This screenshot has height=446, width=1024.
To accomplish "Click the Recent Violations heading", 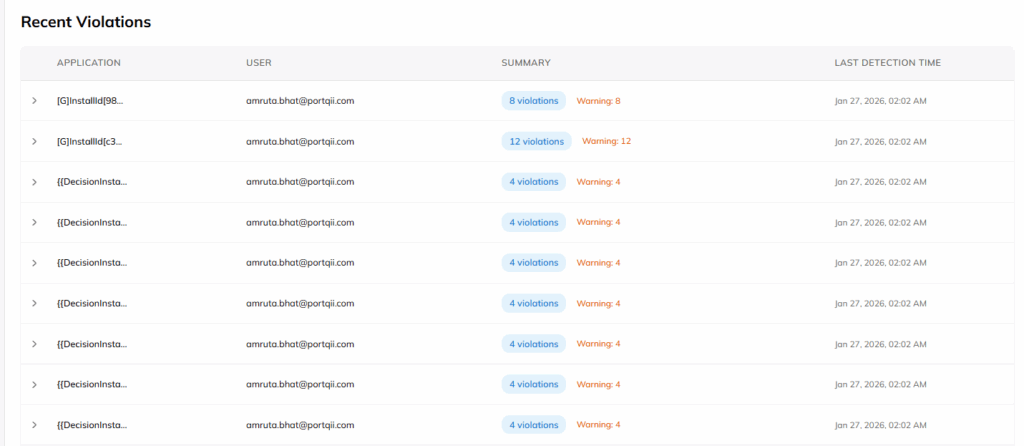I will tap(86, 22).
